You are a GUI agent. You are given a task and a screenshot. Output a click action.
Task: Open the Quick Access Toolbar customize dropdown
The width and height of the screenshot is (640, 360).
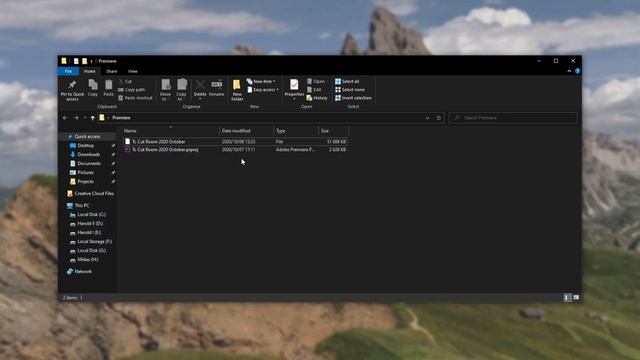91,61
